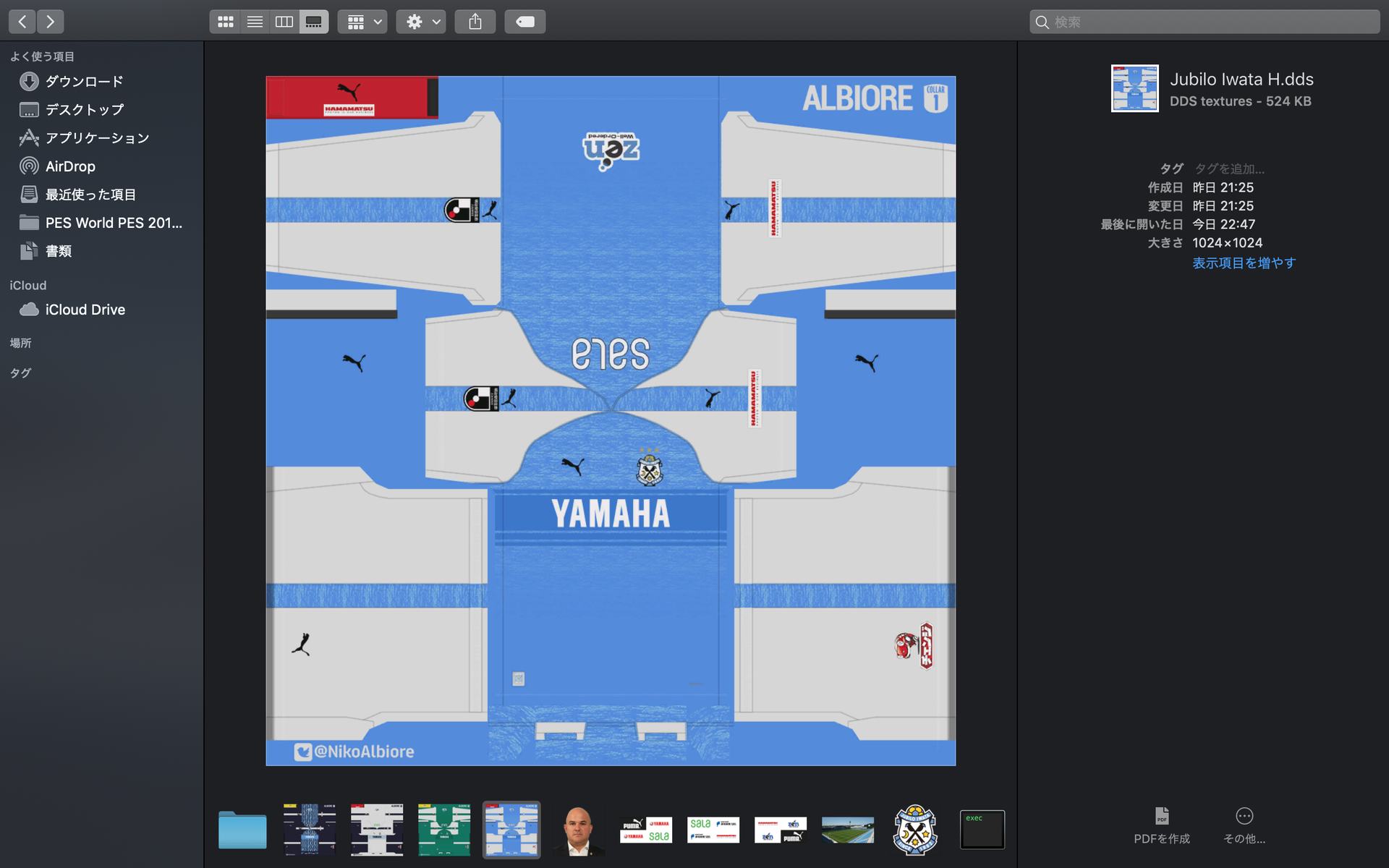The height and width of the screenshot is (868, 1389).
Task: Click the file icon in info panel
Action: coord(1135,88)
